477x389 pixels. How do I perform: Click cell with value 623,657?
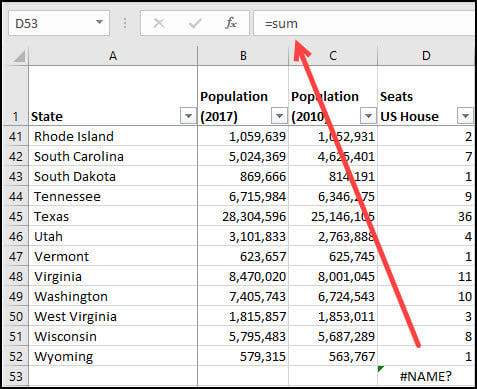pyautogui.click(x=243, y=256)
